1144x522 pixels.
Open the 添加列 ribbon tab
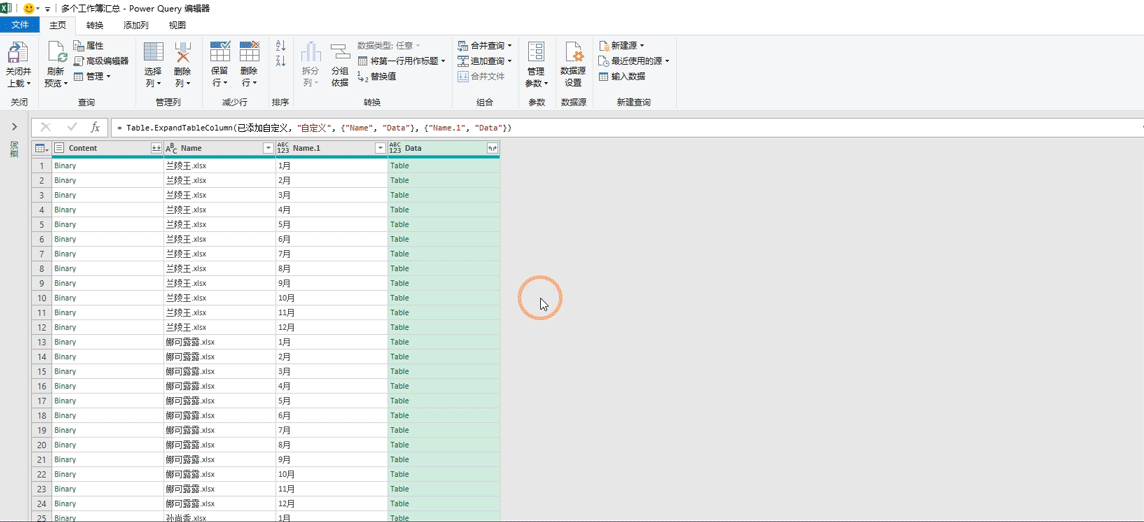[x=136, y=25]
